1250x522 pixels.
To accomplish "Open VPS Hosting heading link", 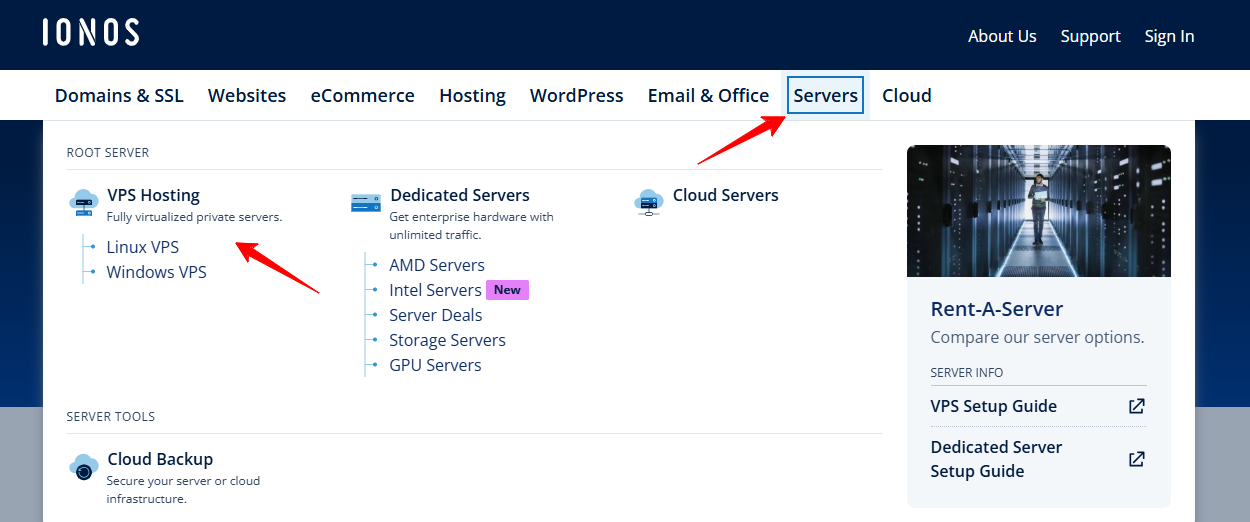I will tap(153, 195).
